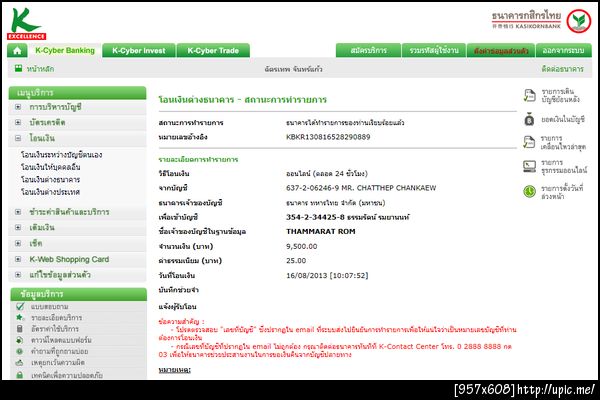The width and height of the screenshot is (600, 400).
Task: Expand the เติมเงิน menu section
Action: (x=18, y=227)
